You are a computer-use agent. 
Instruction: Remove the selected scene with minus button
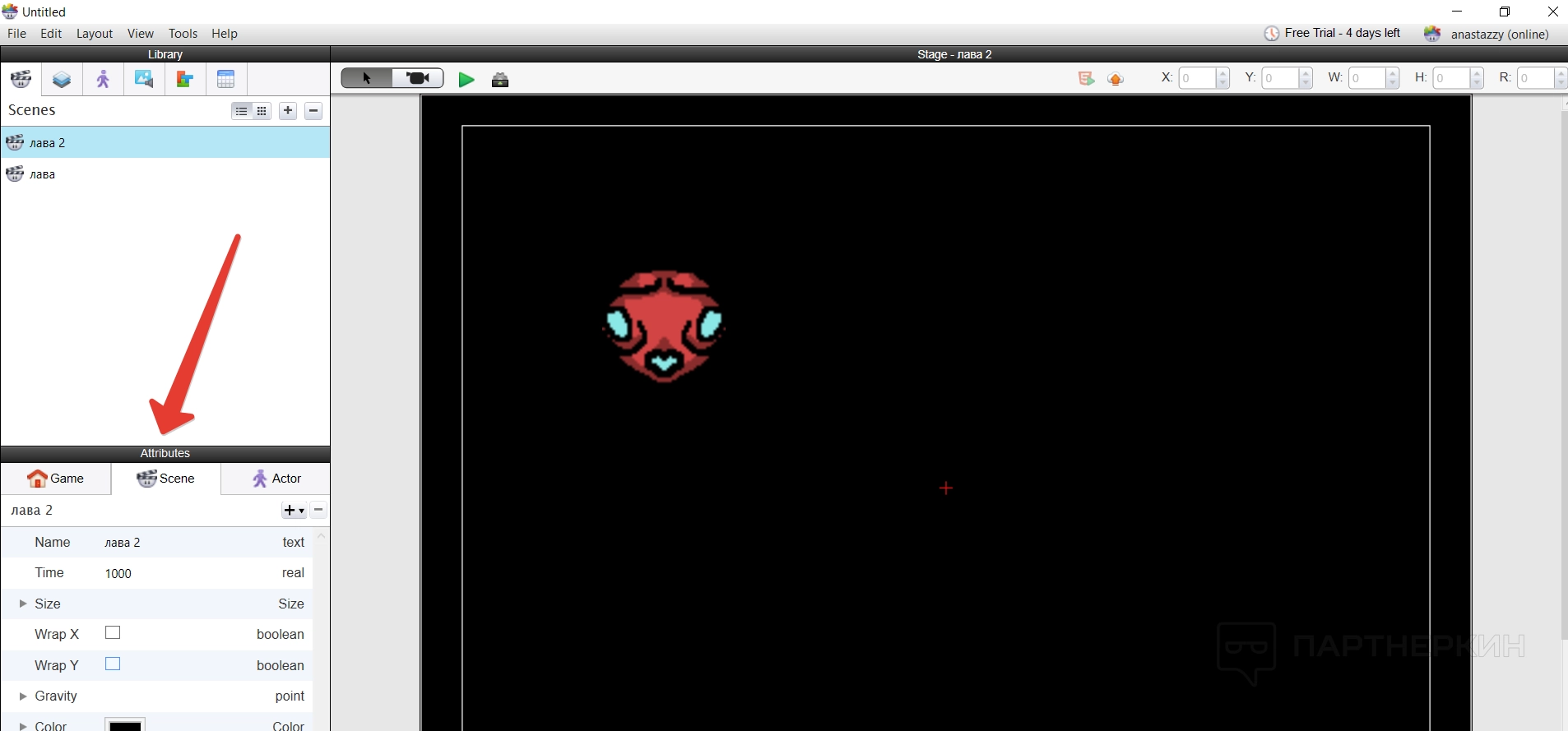point(313,111)
